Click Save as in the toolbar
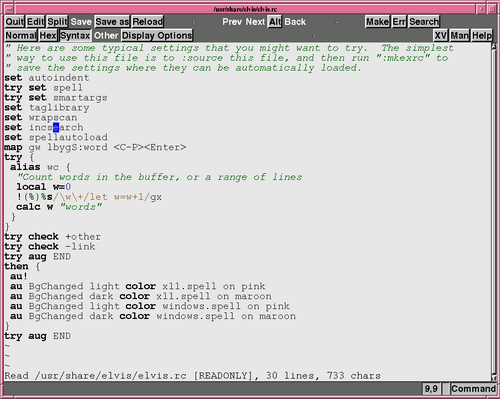This screenshot has height=399, width=500. 112,22
